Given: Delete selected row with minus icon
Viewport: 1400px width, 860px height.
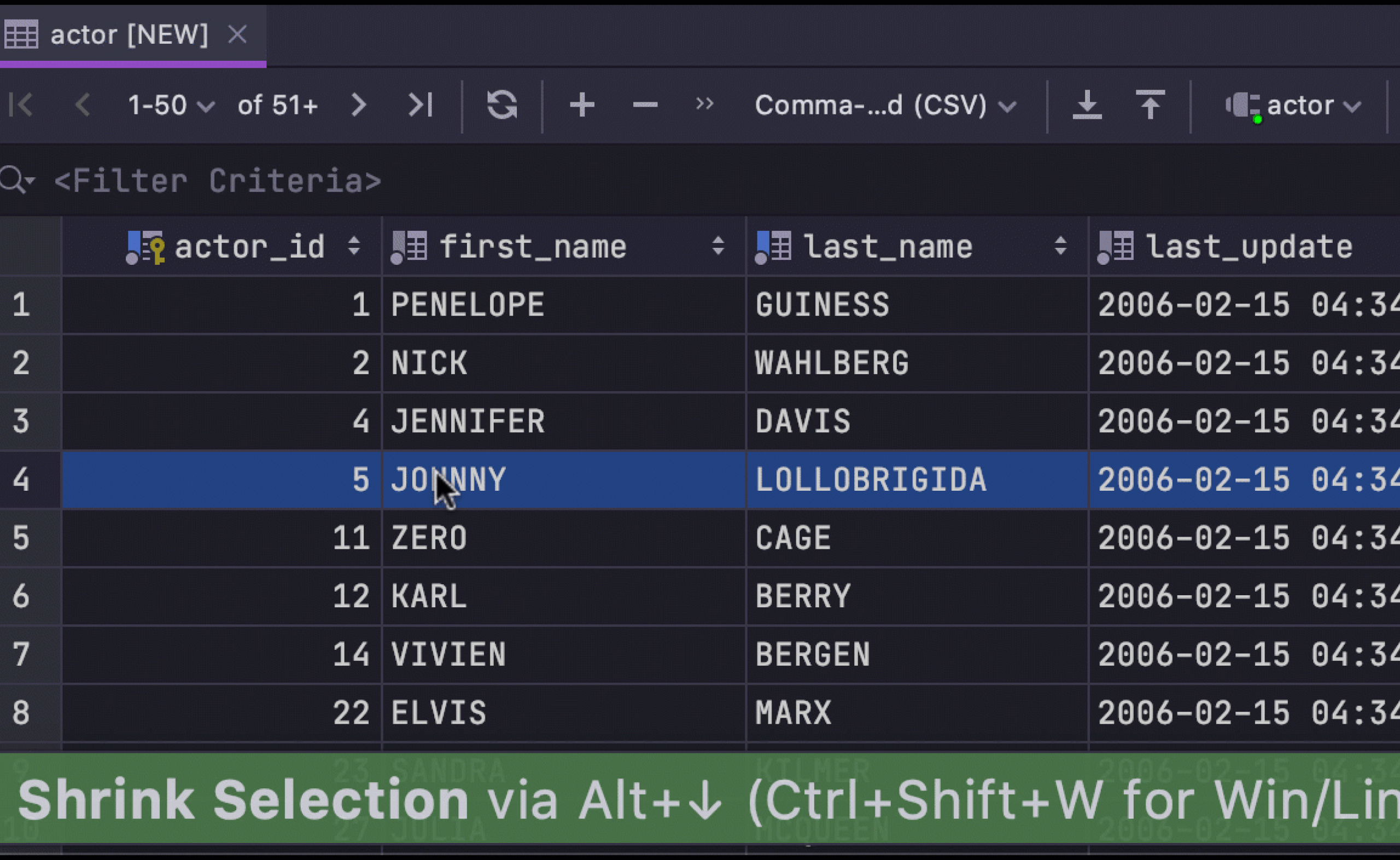Looking at the screenshot, I should click(x=645, y=105).
